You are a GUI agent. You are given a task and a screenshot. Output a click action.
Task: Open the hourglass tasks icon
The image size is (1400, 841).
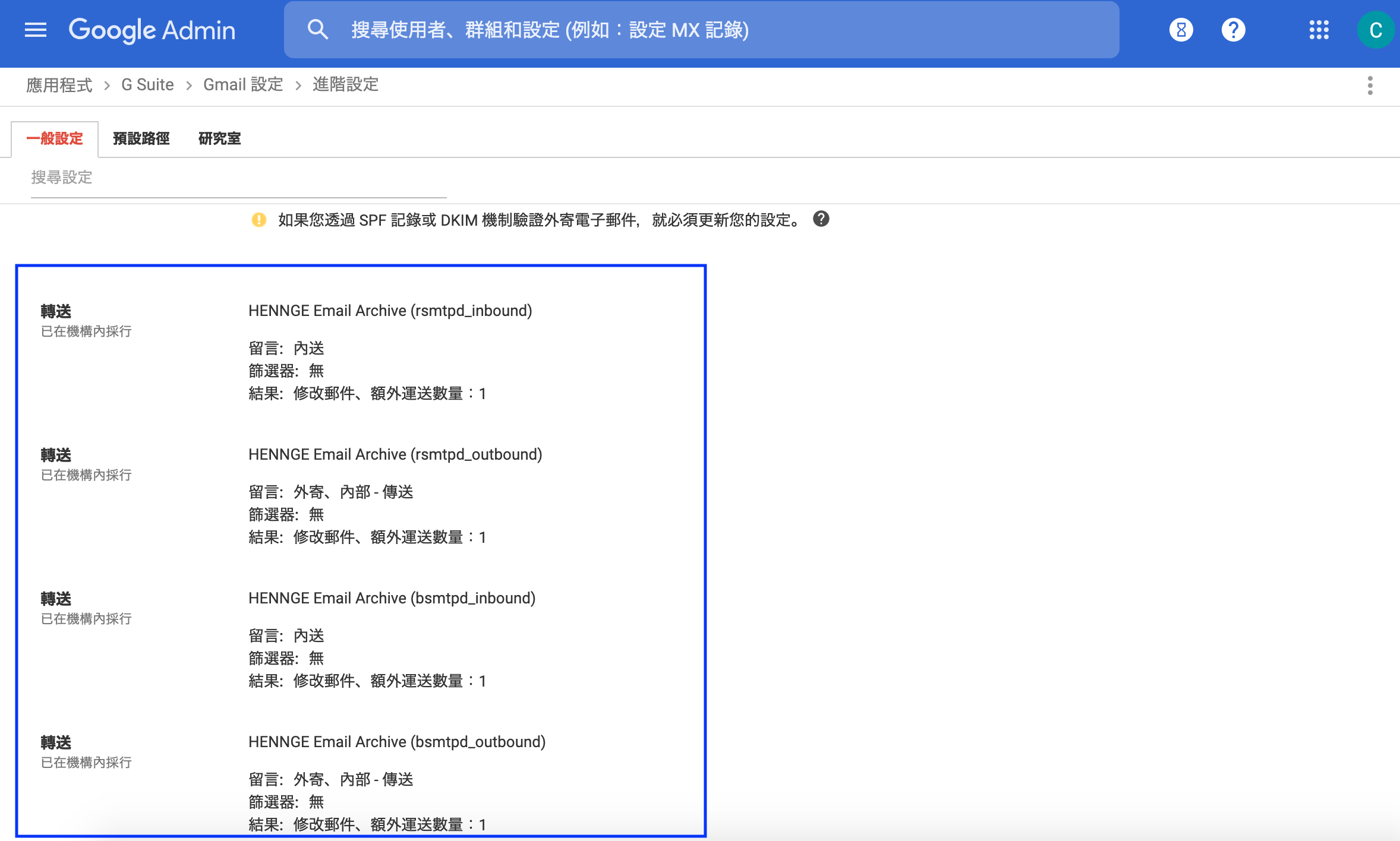[1181, 30]
